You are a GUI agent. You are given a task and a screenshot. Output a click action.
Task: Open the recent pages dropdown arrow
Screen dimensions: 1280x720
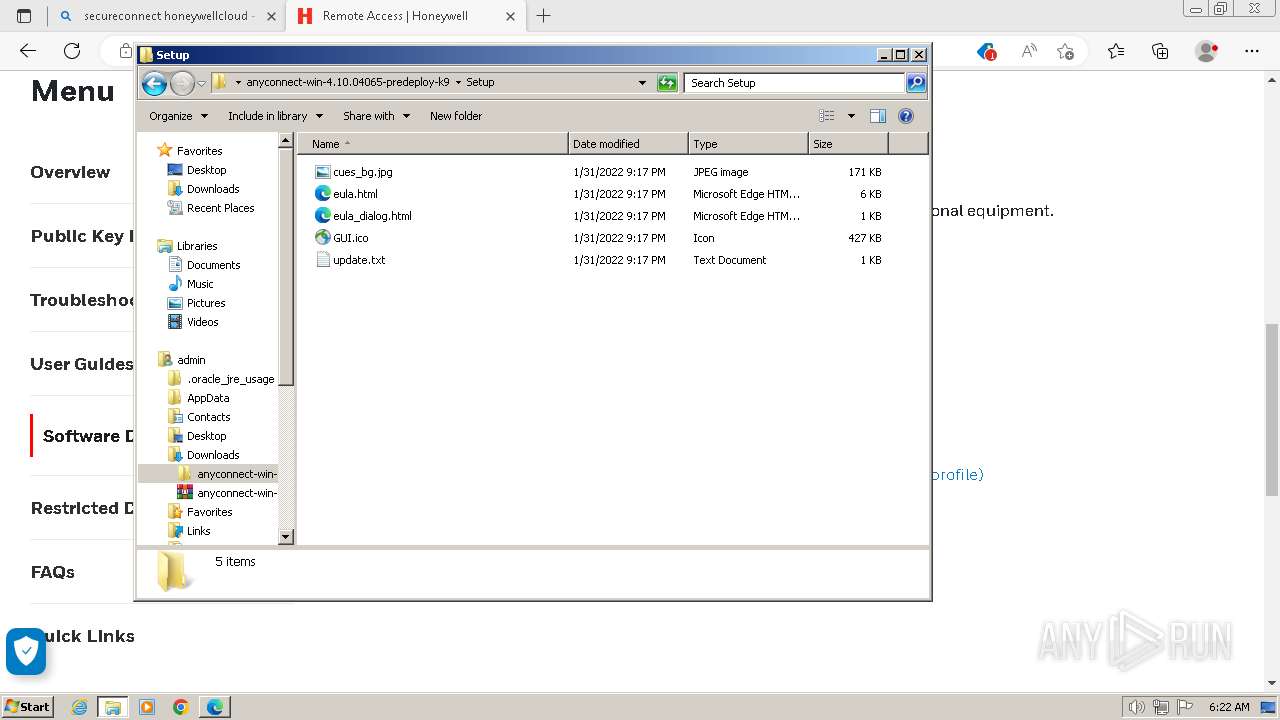pos(201,83)
